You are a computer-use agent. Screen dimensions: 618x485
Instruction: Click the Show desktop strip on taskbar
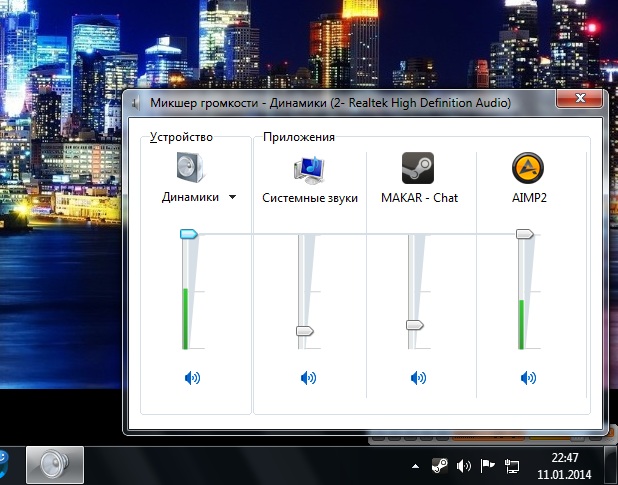(x=611, y=465)
